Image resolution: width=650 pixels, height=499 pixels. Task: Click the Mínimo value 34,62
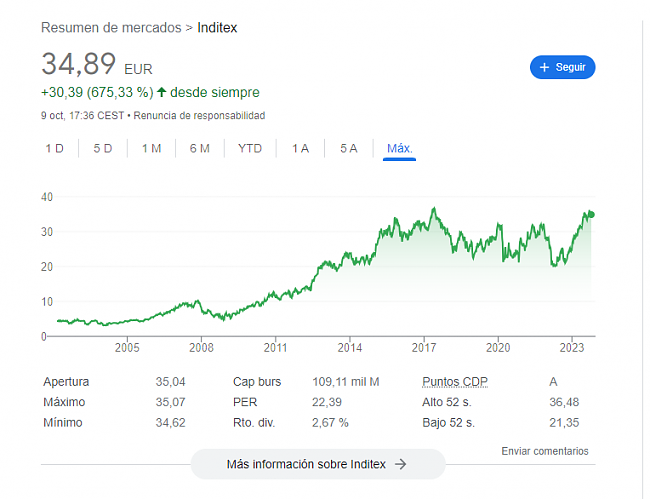pyautogui.click(x=170, y=423)
